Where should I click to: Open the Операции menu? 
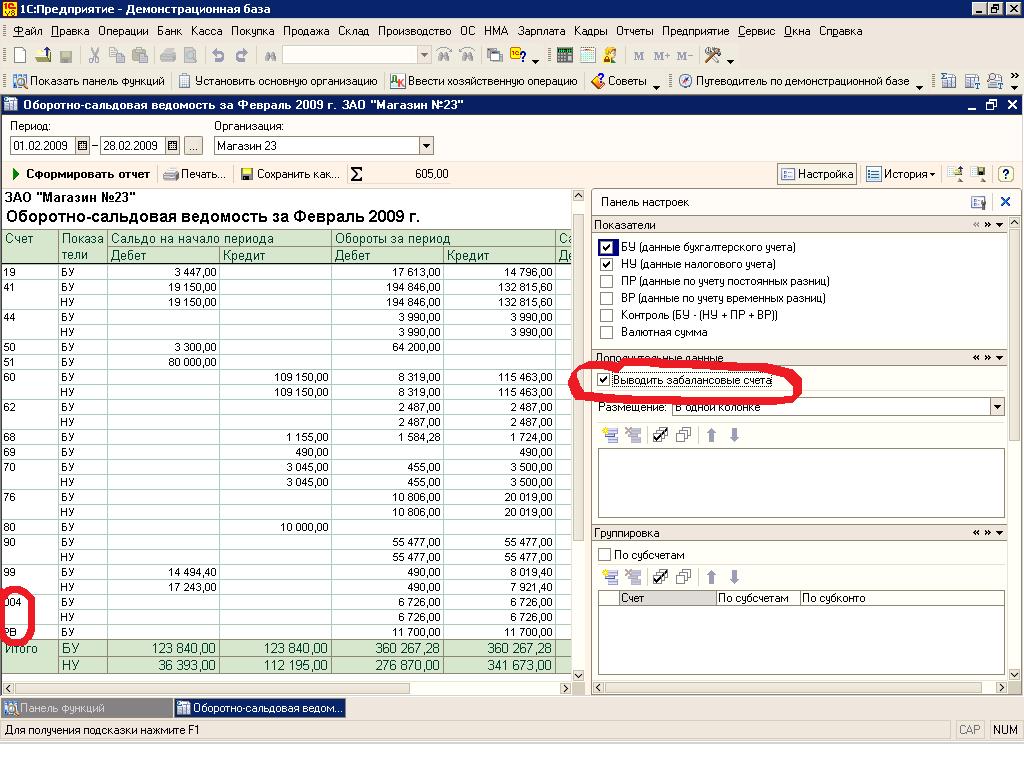[123, 31]
